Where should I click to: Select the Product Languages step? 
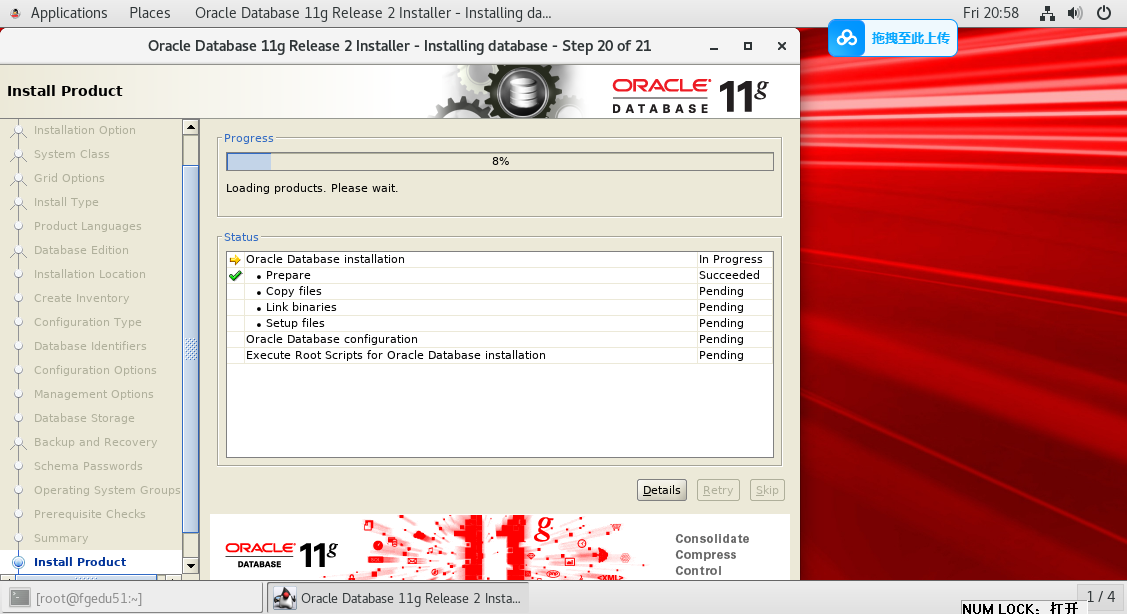pos(88,226)
